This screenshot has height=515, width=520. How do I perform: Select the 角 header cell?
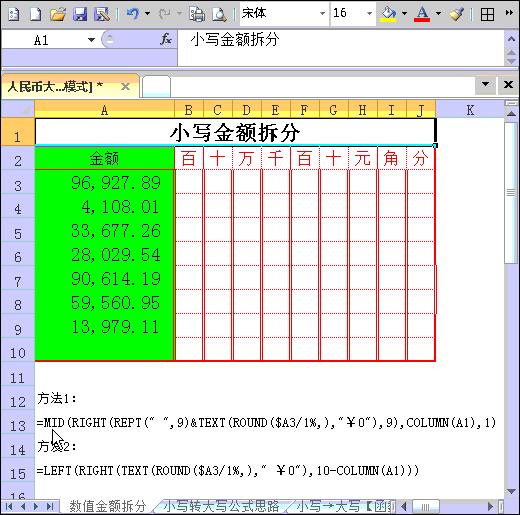click(391, 158)
